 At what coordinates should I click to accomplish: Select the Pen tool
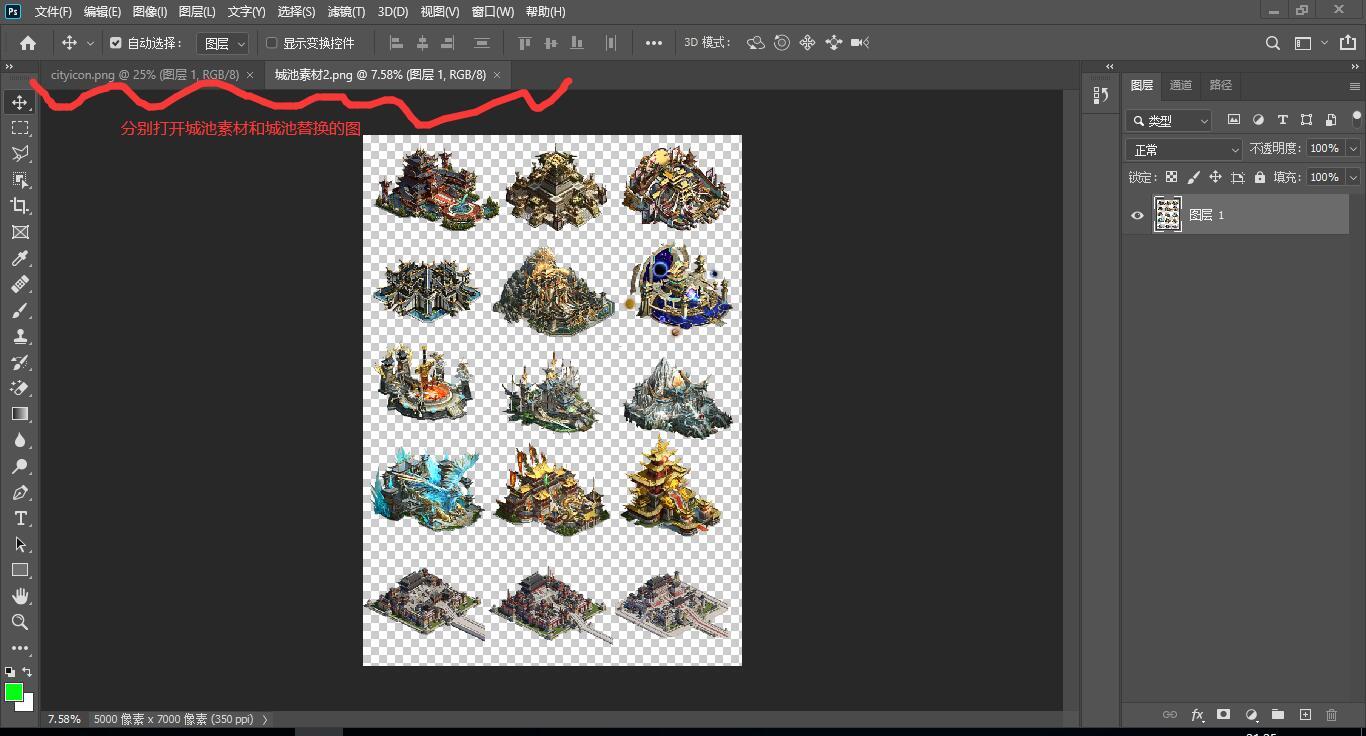coord(20,492)
